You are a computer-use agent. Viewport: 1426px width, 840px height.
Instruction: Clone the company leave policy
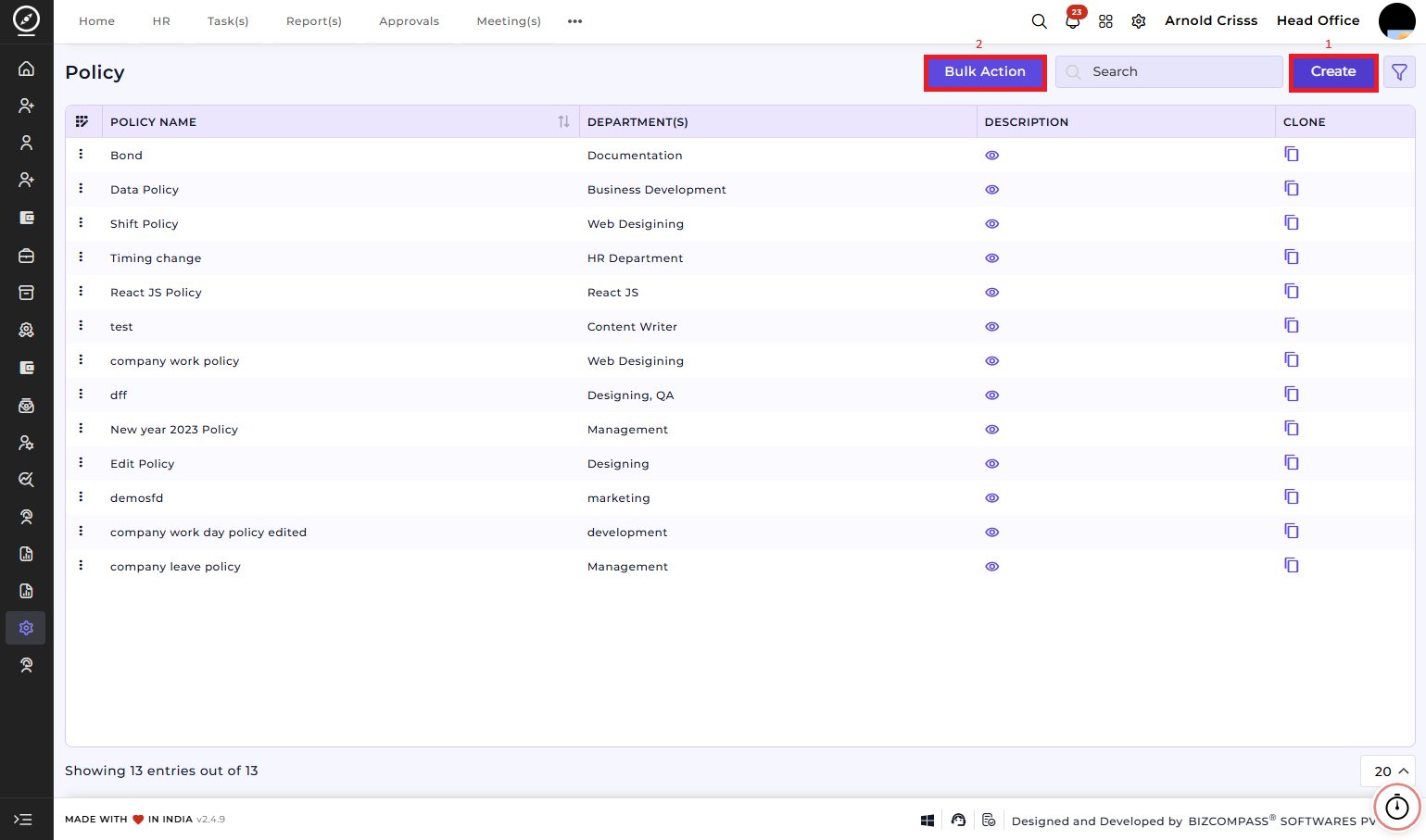coord(1292,565)
